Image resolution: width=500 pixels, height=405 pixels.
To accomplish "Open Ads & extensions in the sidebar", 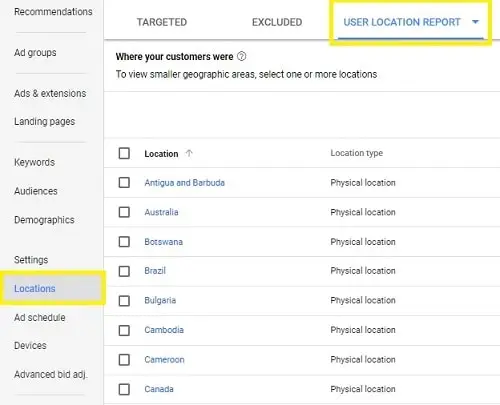I will 50,93.
